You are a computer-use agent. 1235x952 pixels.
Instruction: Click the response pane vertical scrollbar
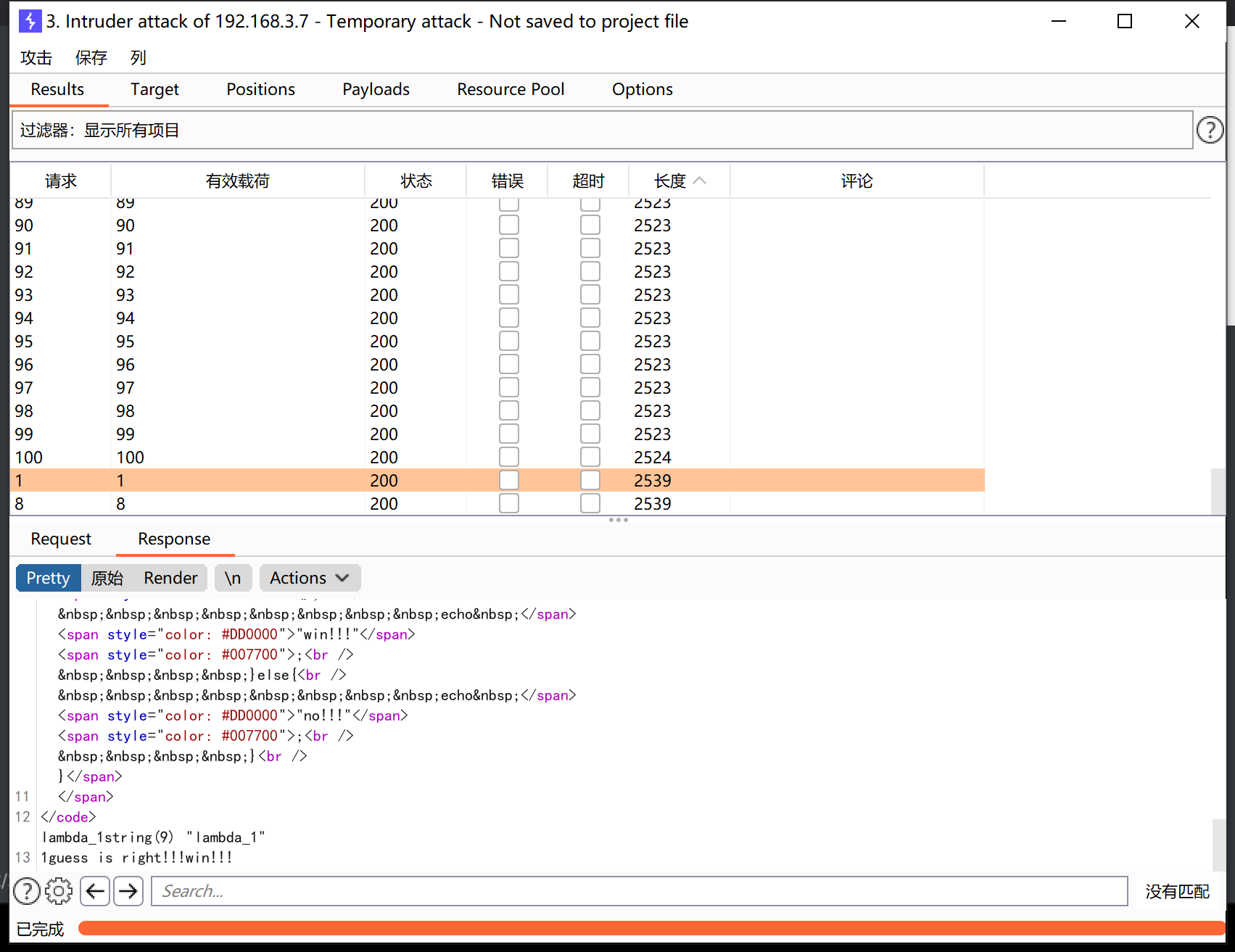(1218, 845)
